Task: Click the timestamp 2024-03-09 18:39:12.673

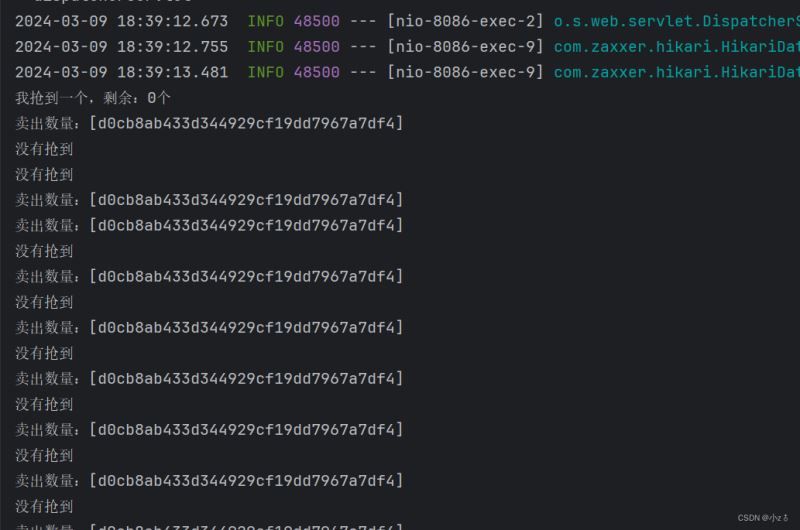Action: click(121, 21)
